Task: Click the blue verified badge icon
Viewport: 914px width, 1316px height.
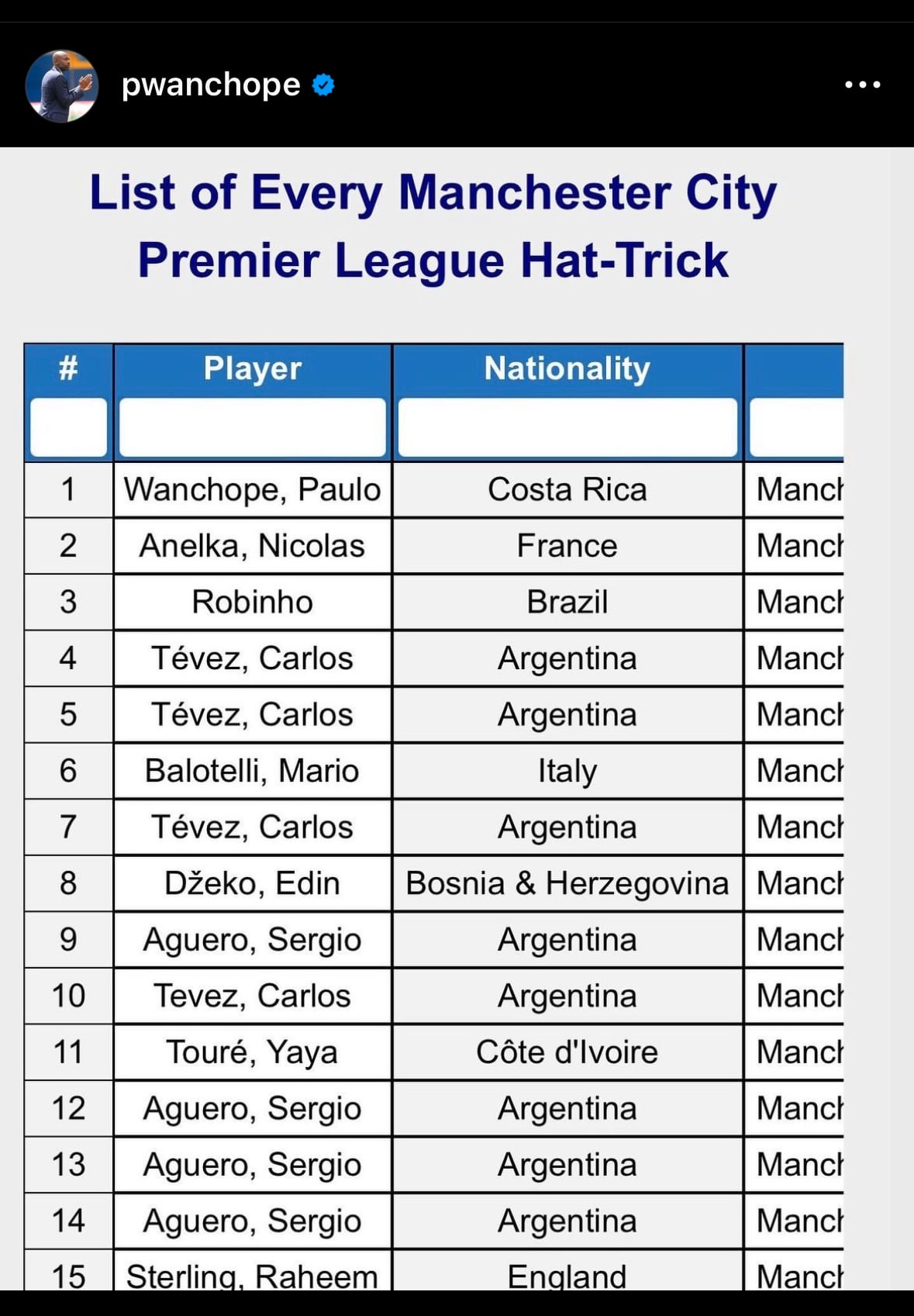Action: [323, 85]
